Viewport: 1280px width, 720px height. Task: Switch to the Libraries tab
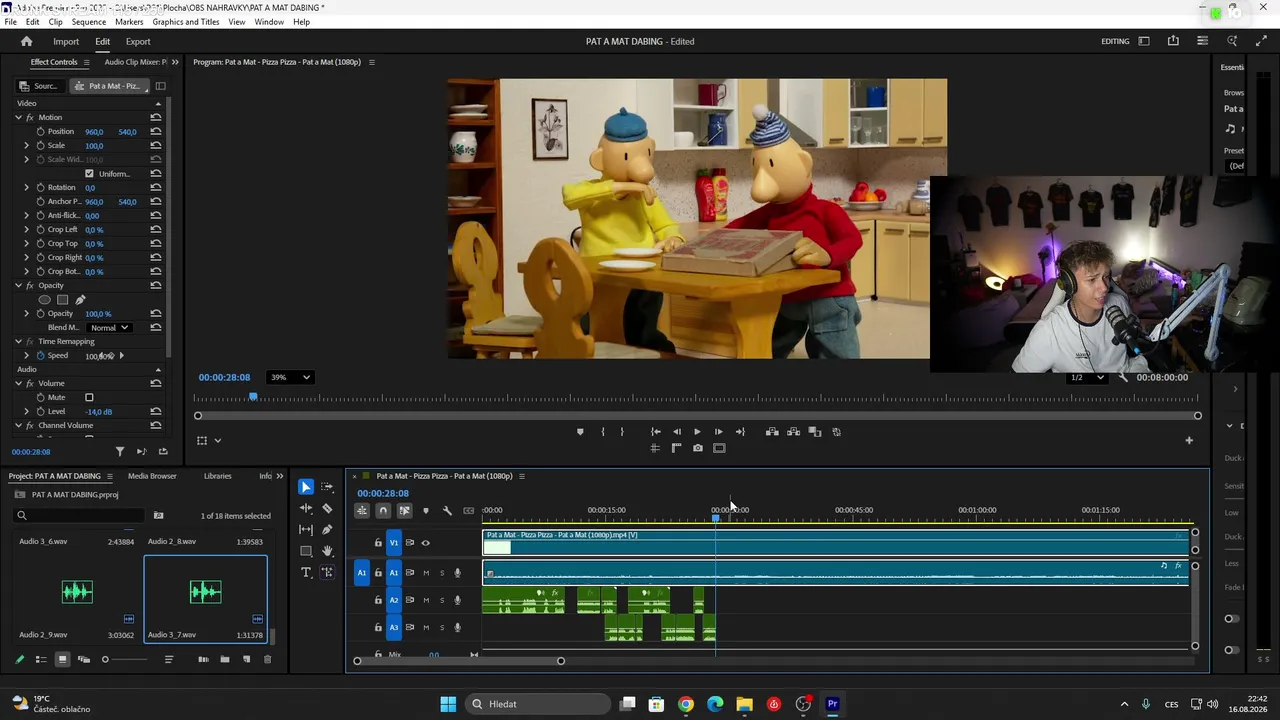coord(217,476)
